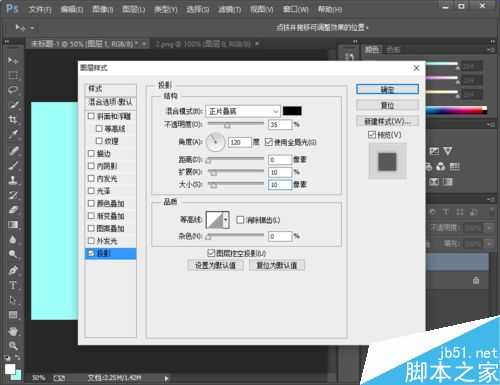Select the Blur drop tool
The height and width of the screenshot is (385, 500).
tap(13, 240)
